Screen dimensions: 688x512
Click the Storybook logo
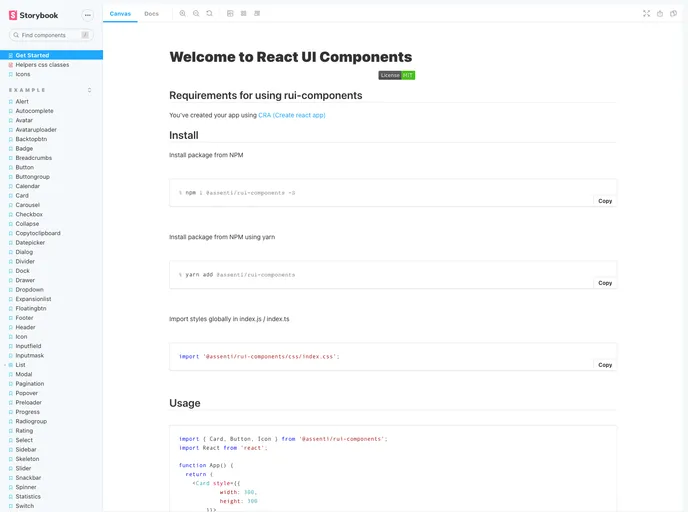tap(33, 15)
